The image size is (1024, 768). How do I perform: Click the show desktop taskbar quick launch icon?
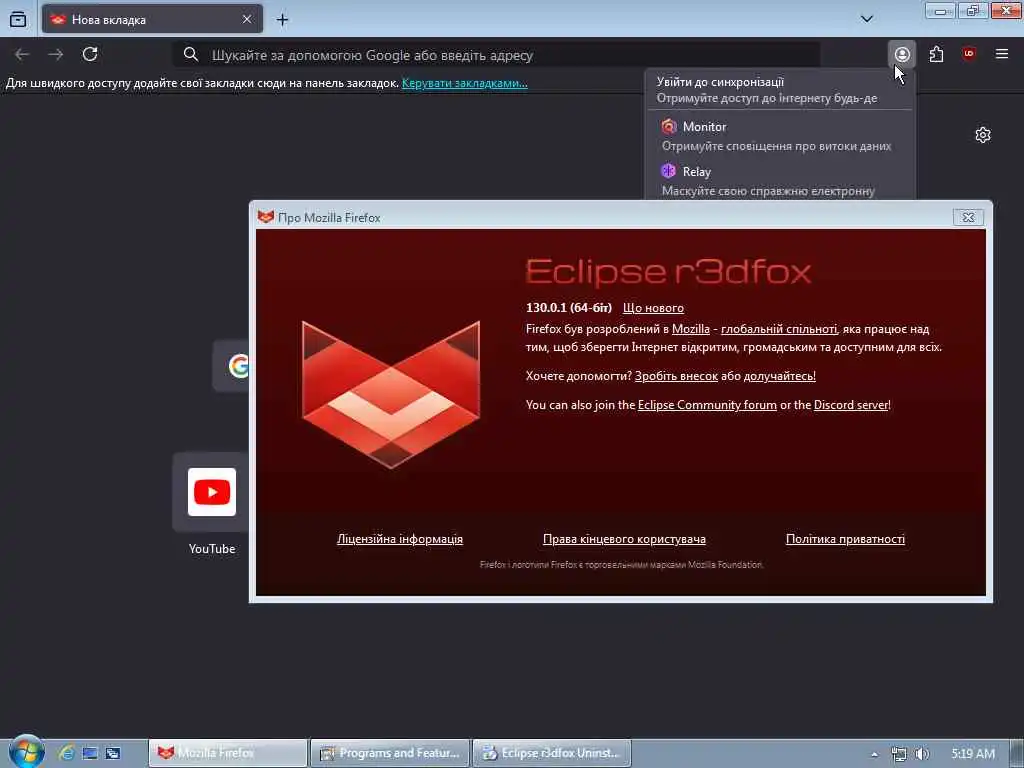click(x=90, y=753)
